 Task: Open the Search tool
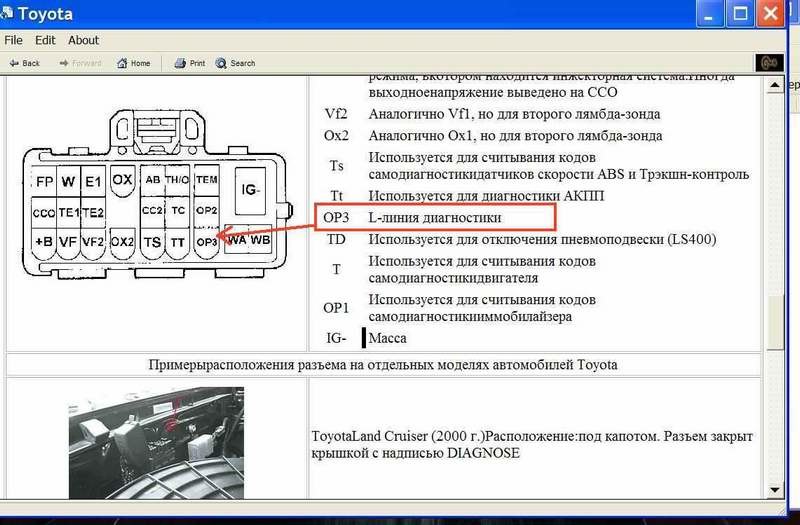coord(235,63)
